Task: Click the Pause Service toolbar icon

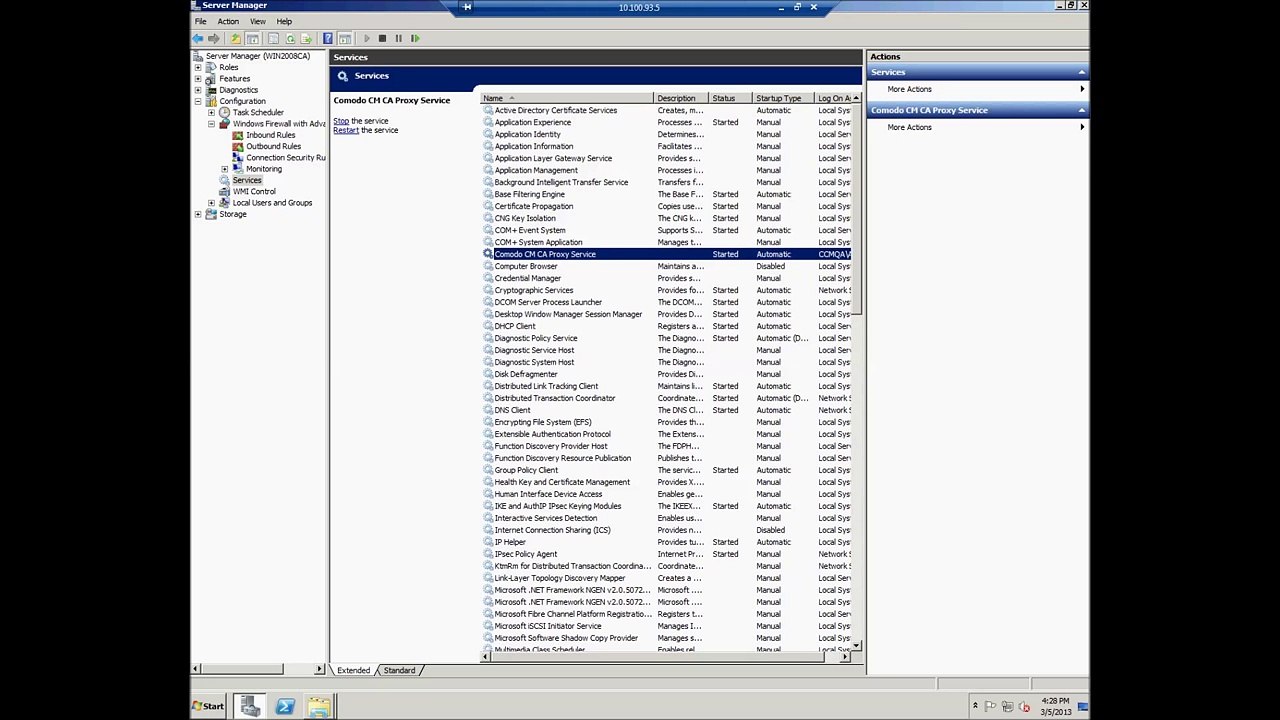Action: tap(399, 38)
